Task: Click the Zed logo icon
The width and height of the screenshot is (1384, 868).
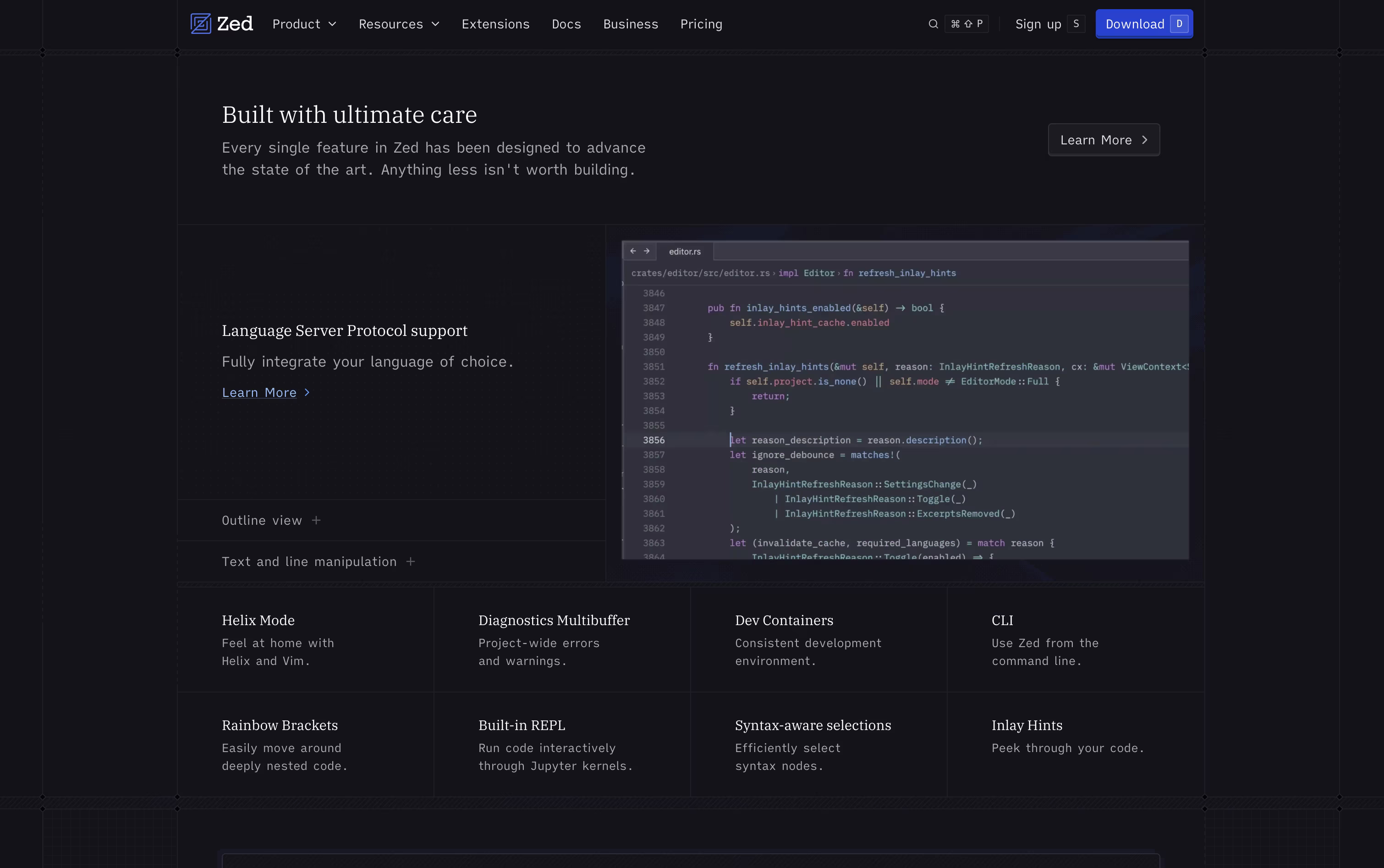Action: click(201, 23)
